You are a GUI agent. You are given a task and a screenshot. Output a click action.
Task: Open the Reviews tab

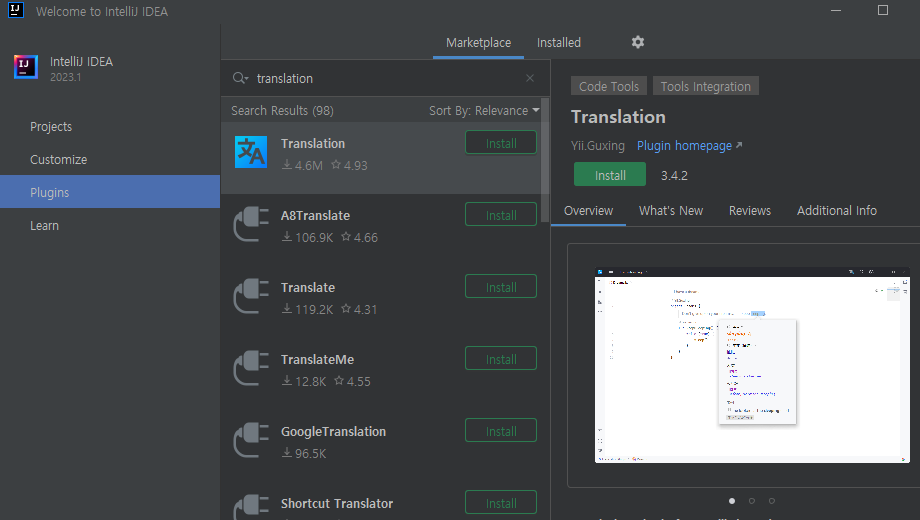[x=749, y=211]
